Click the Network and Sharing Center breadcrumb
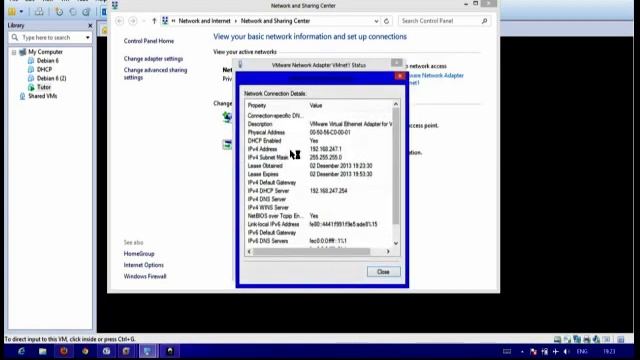Viewport: 640px width, 360px height. point(276,21)
